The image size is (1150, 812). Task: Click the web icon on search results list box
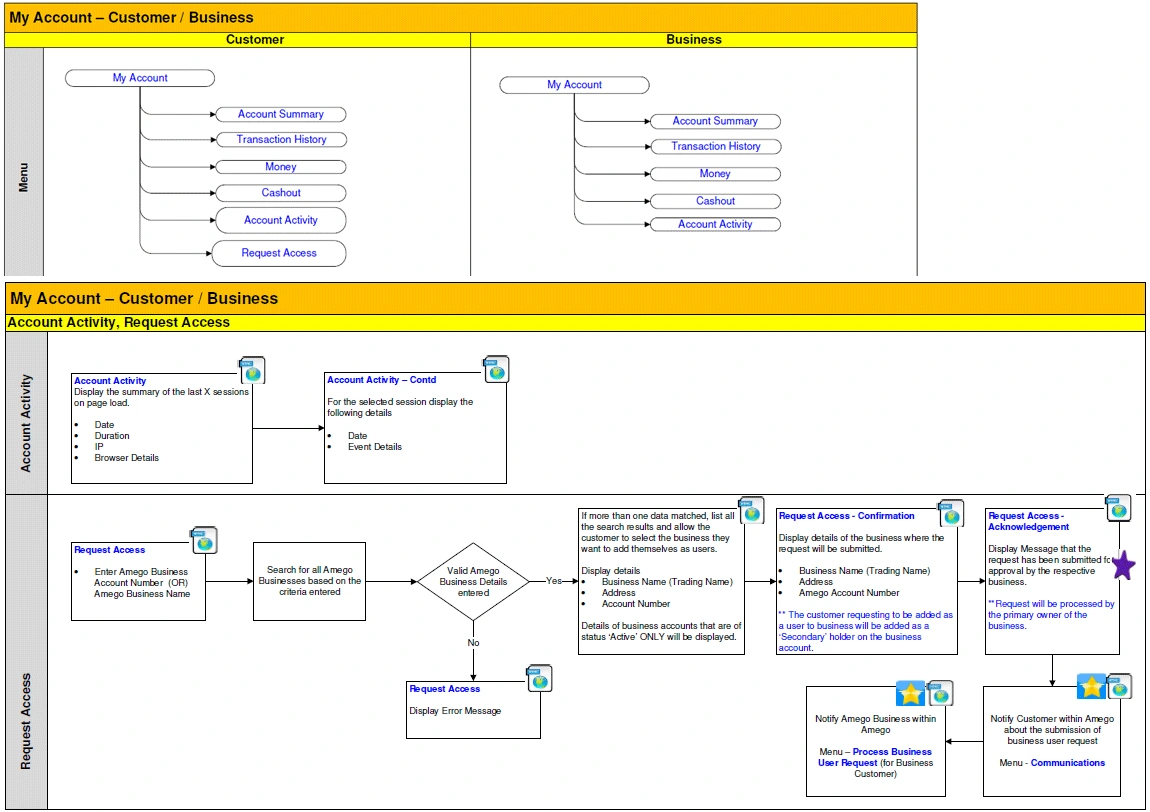pyautogui.click(x=751, y=511)
